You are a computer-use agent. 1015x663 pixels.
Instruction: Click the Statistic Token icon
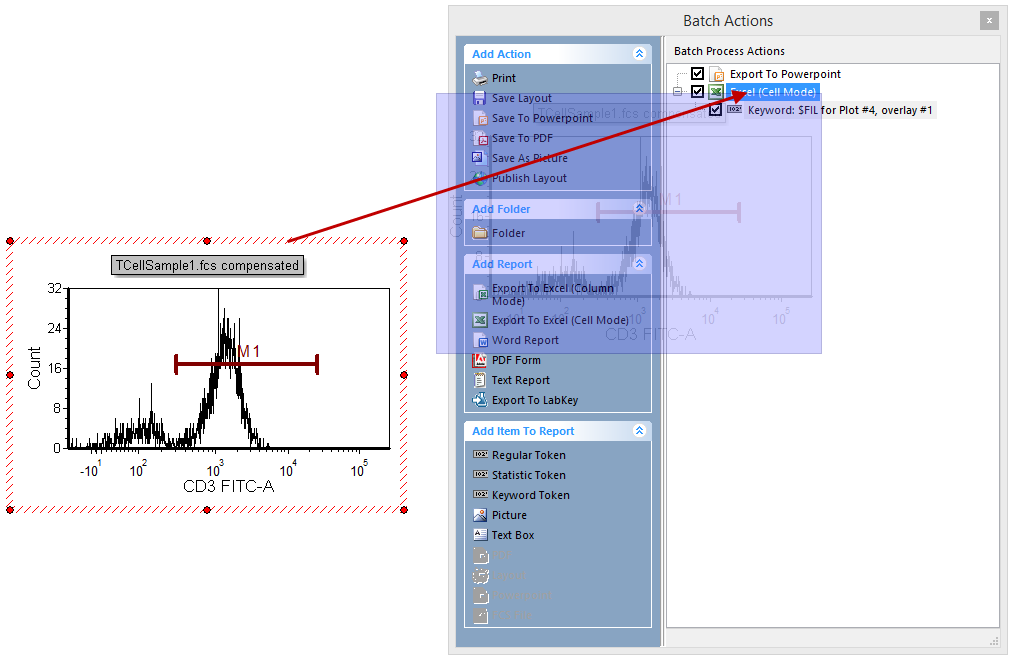pos(480,475)
